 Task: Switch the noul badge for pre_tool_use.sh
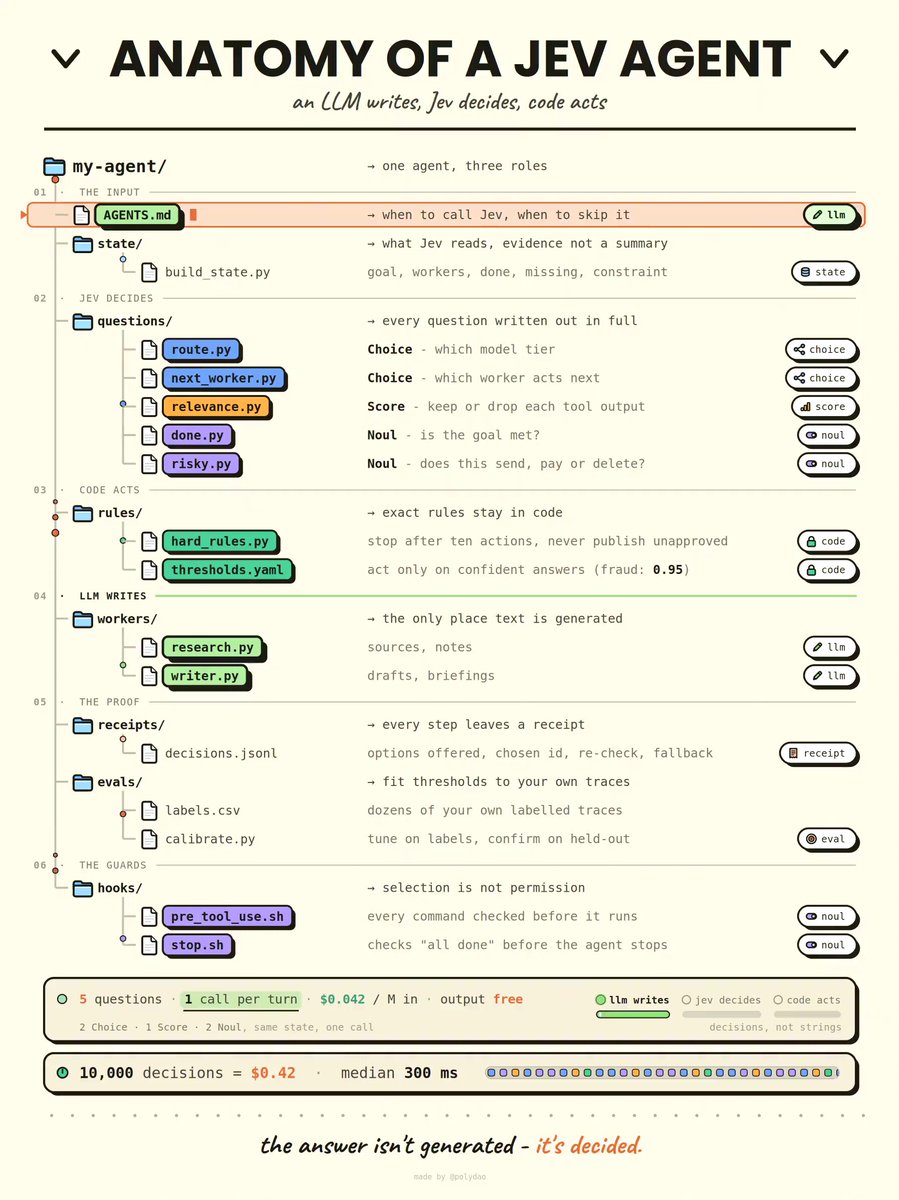coord(826,916)
